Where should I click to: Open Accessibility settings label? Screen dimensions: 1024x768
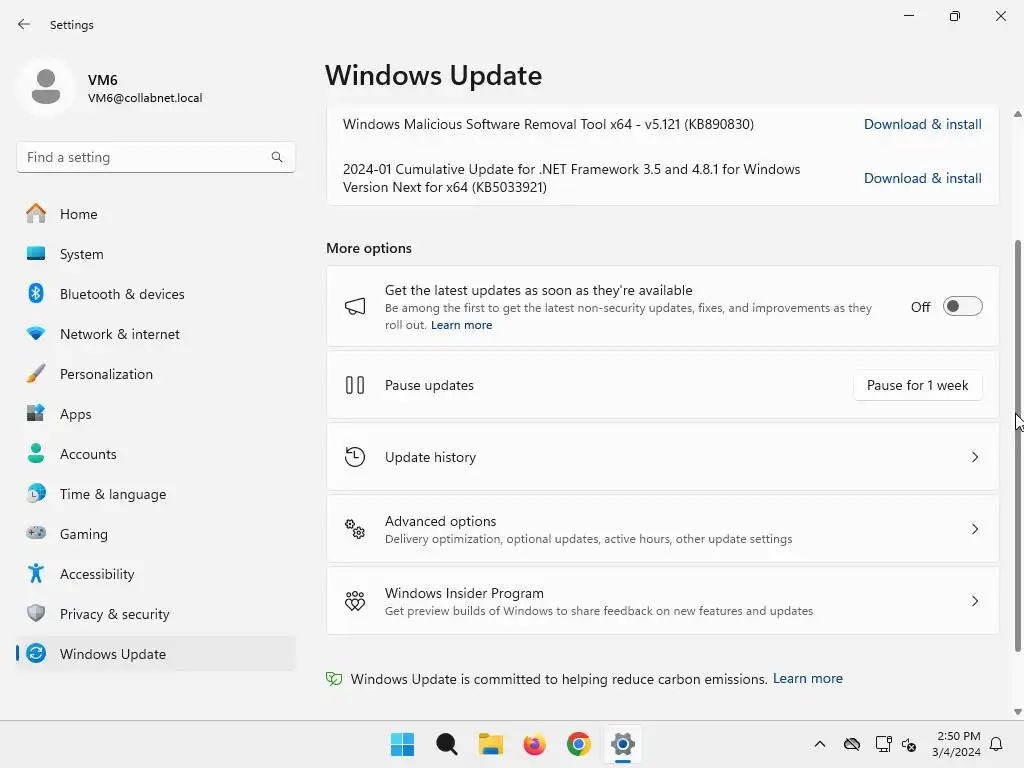click(x=97, y=574)
